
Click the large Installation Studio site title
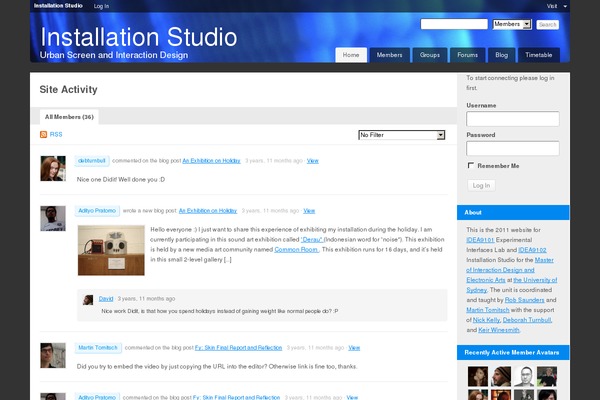[x=139, y=37]
